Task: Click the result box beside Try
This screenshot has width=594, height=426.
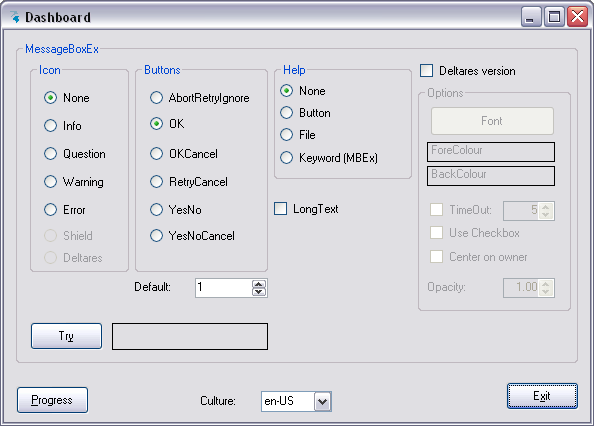Action: tap(190, 336)
